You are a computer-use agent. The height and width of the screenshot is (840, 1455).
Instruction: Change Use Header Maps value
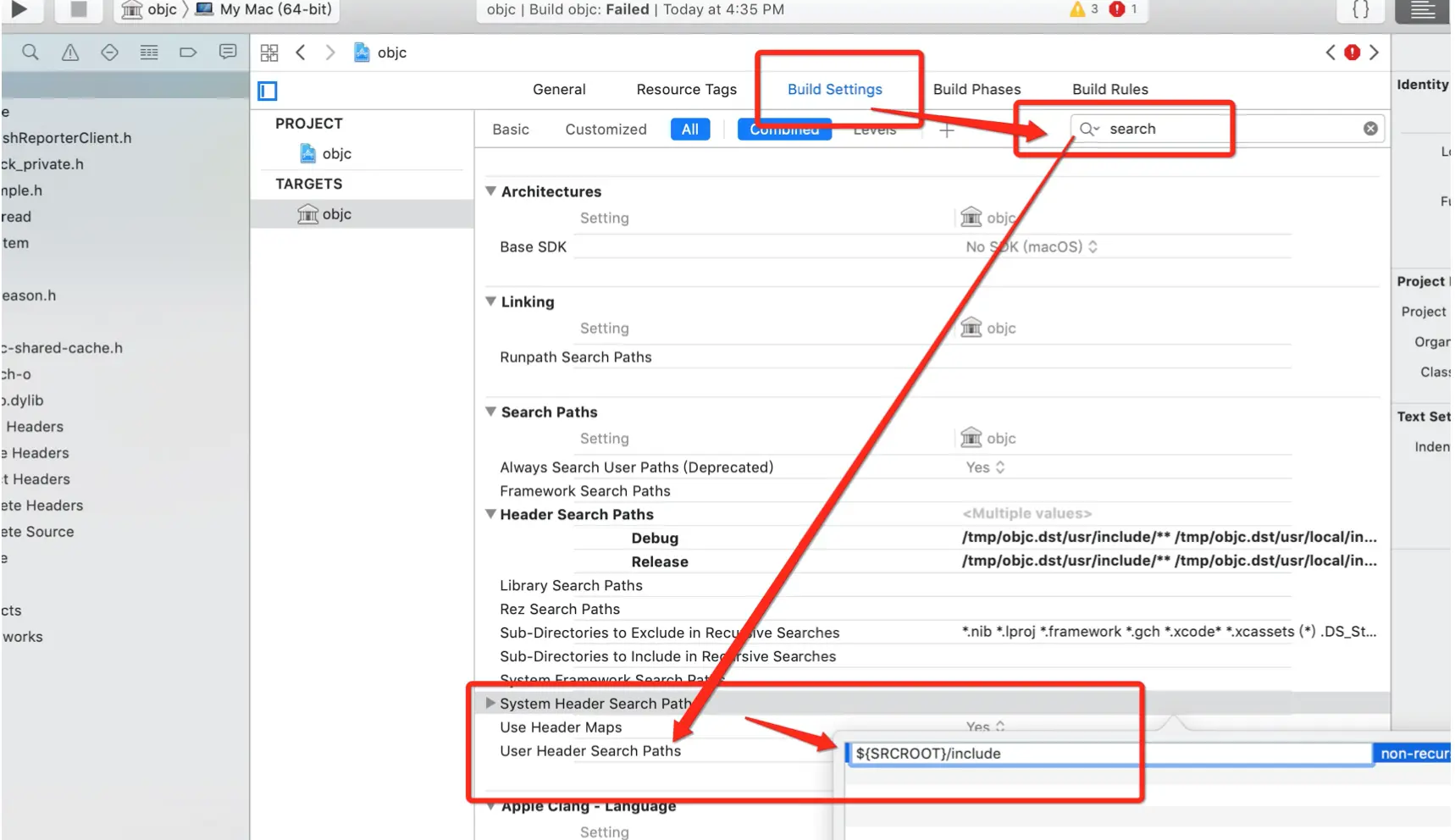(x=985, y=727)
